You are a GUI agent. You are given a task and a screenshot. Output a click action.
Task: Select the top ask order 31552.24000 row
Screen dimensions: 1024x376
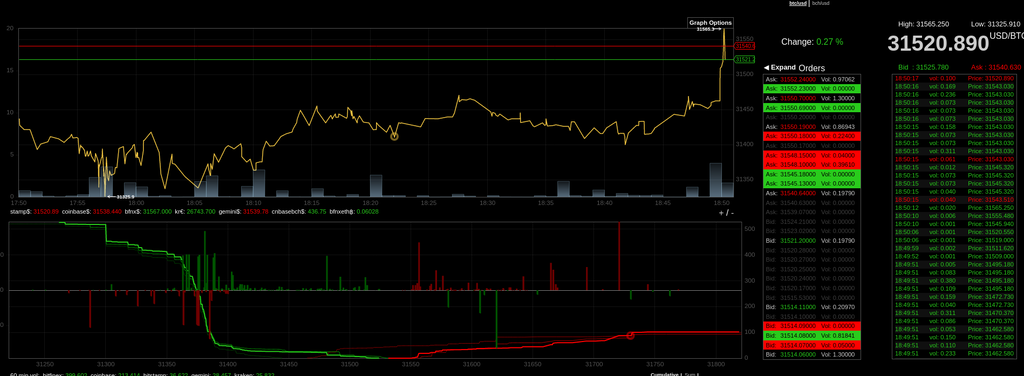click(812, 79)
